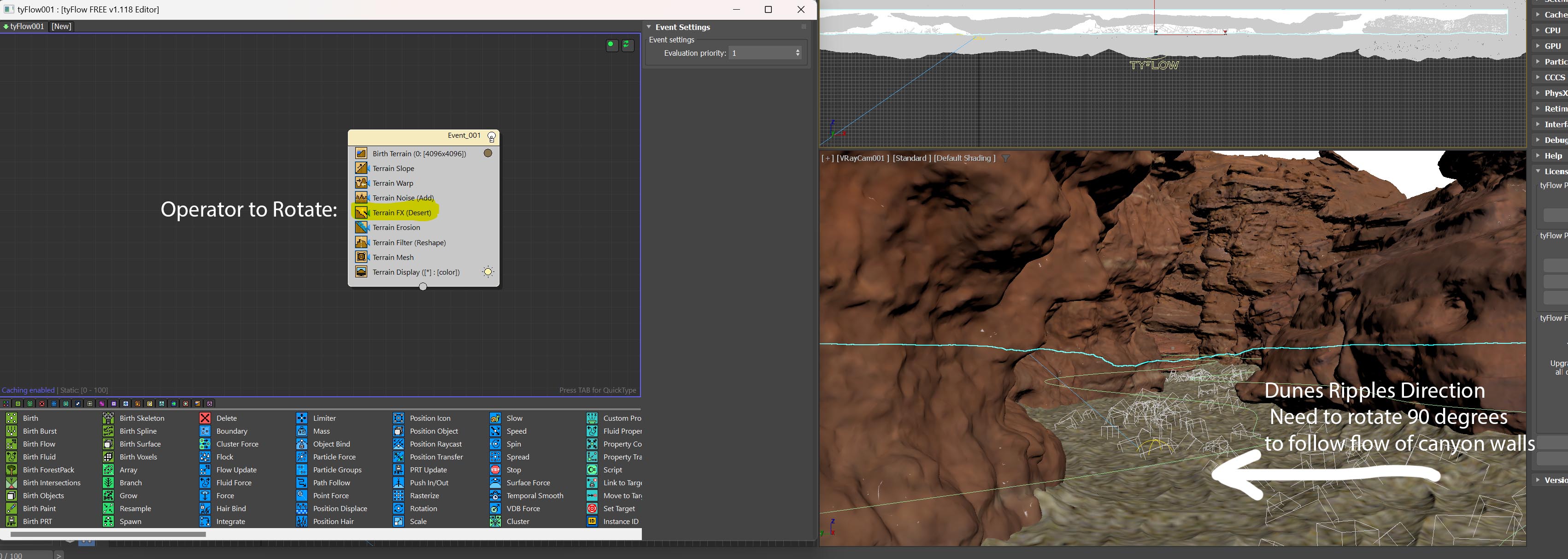This screenshot has width=1568, height=559.
Task: Increase Evaluation priority with the spinner arrows
Action: tap(798, 51)
